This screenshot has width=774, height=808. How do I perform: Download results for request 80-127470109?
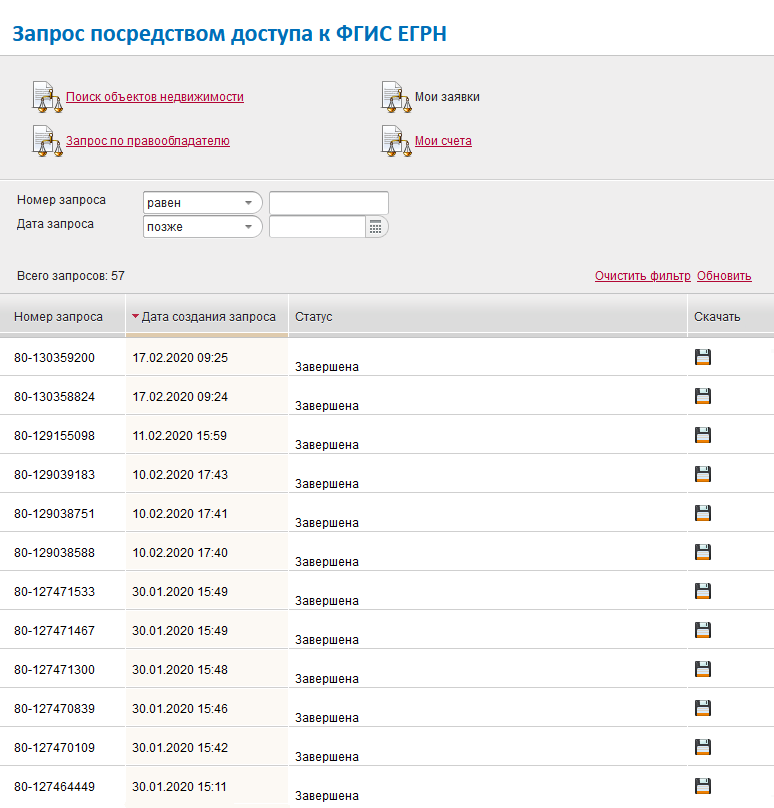point(703,747)
